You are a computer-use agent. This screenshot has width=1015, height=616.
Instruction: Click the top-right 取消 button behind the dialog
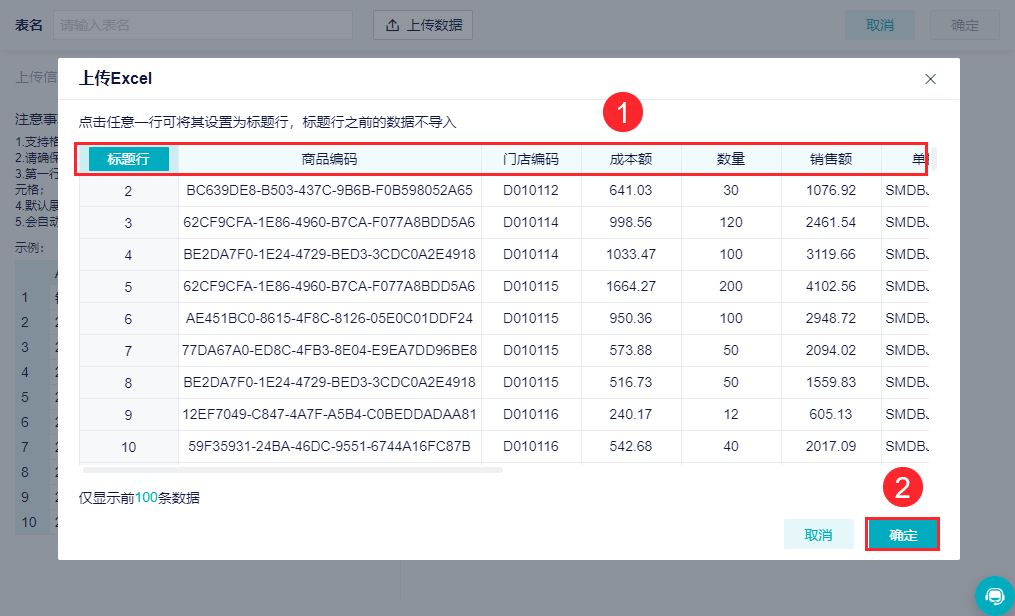[x=880, y=25]
